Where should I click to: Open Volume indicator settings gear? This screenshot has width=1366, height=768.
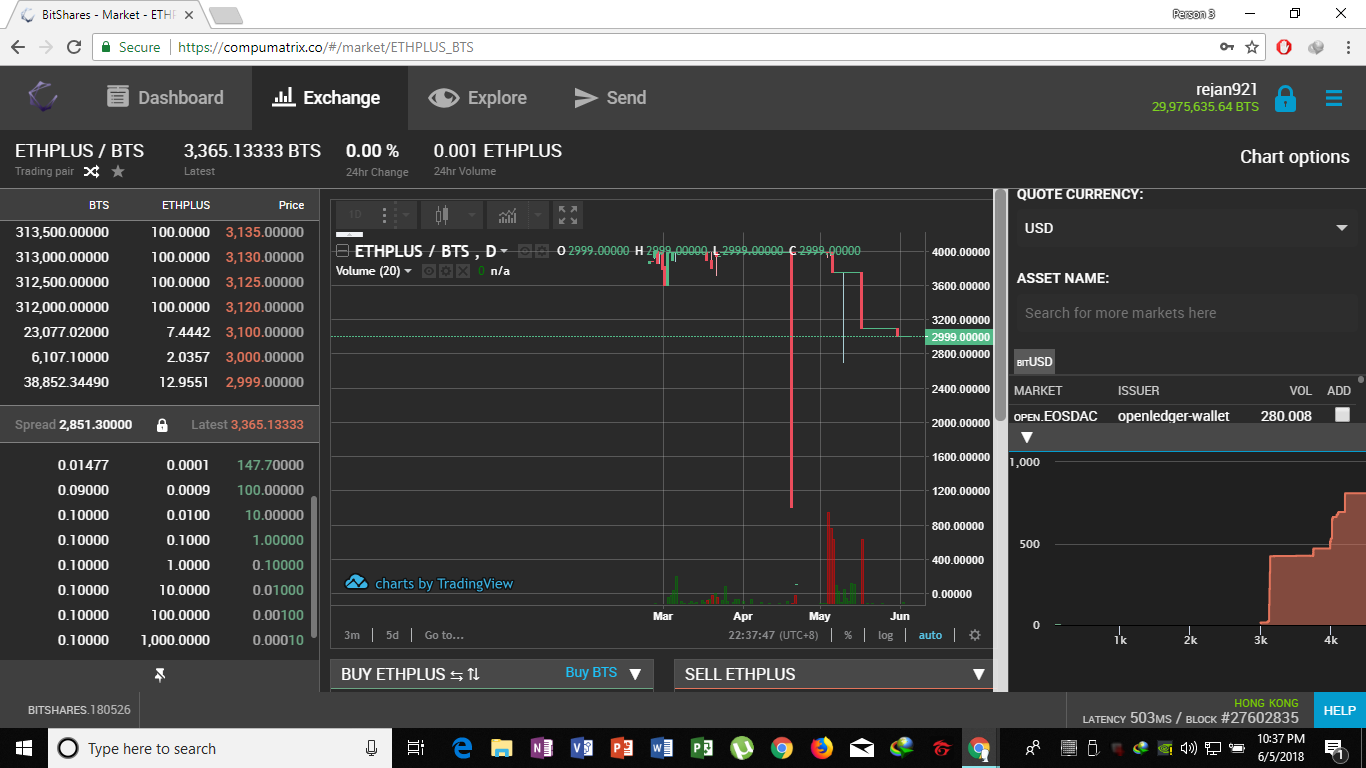pos(446,271)
